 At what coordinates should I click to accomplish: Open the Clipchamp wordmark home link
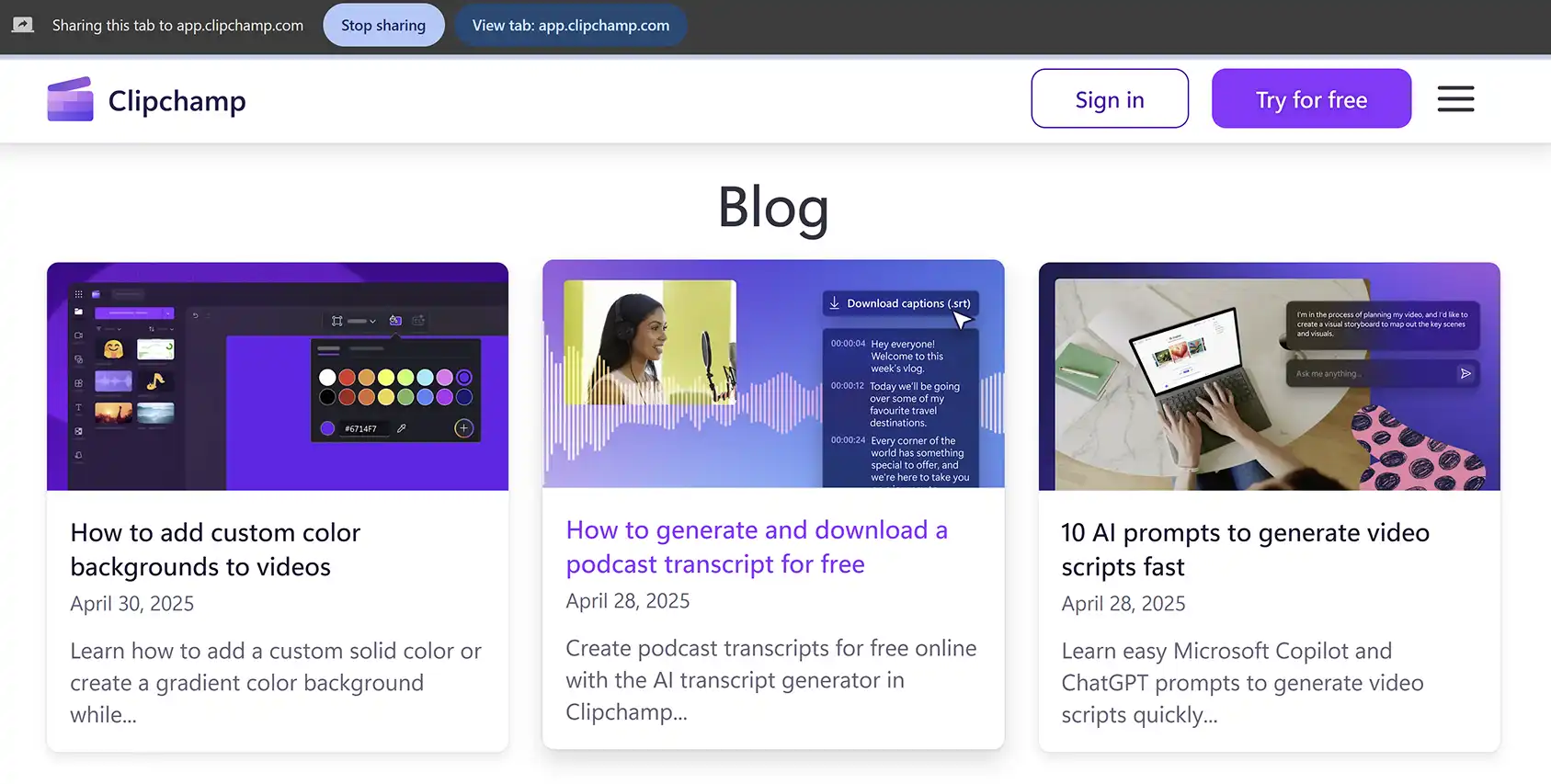point(177,100)
